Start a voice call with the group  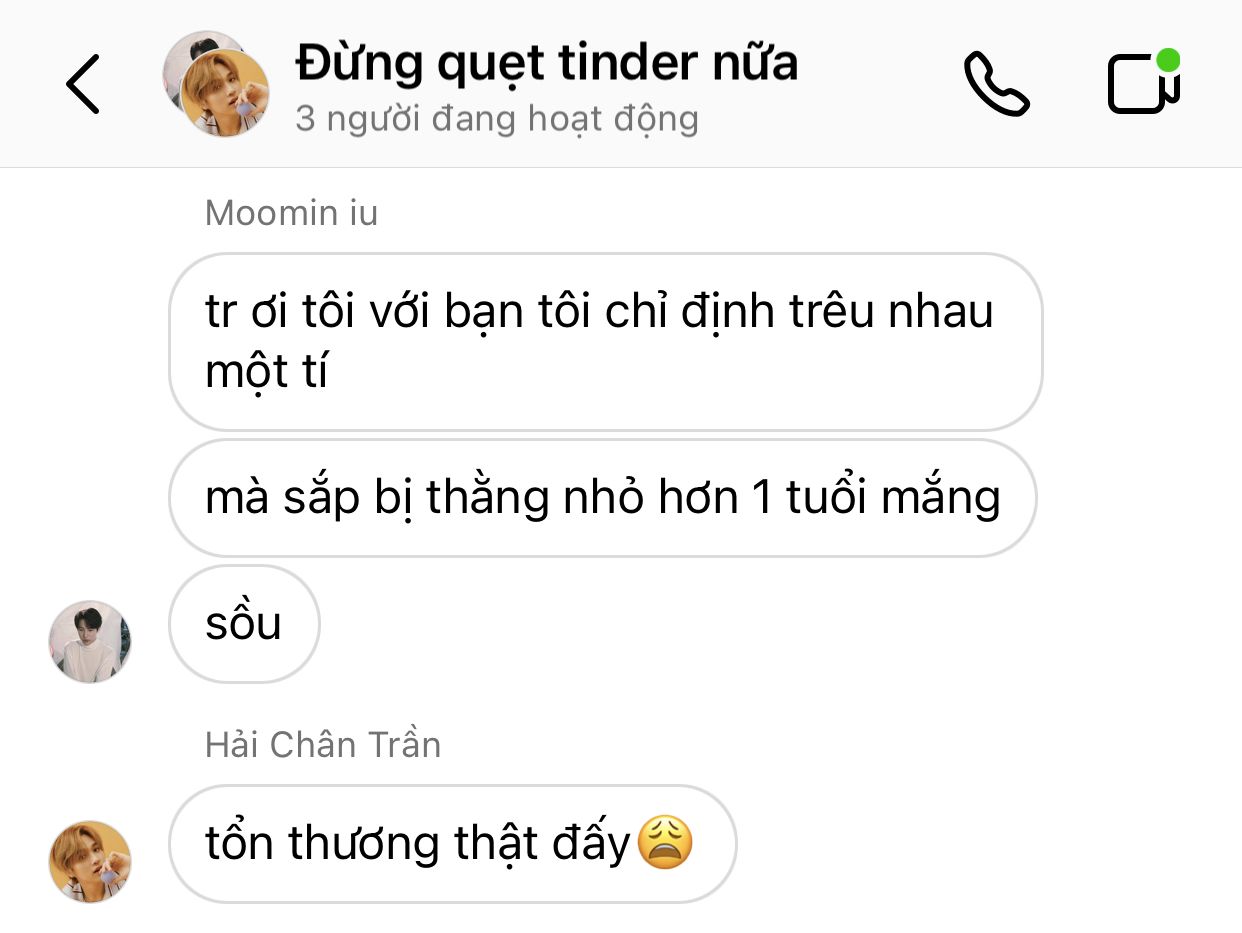tap(996, 84)
